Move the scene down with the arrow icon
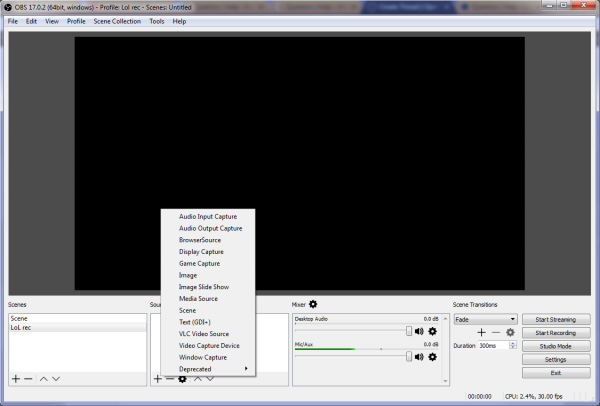The height and width of the screenshot is (406, 600). coord(56,379)
